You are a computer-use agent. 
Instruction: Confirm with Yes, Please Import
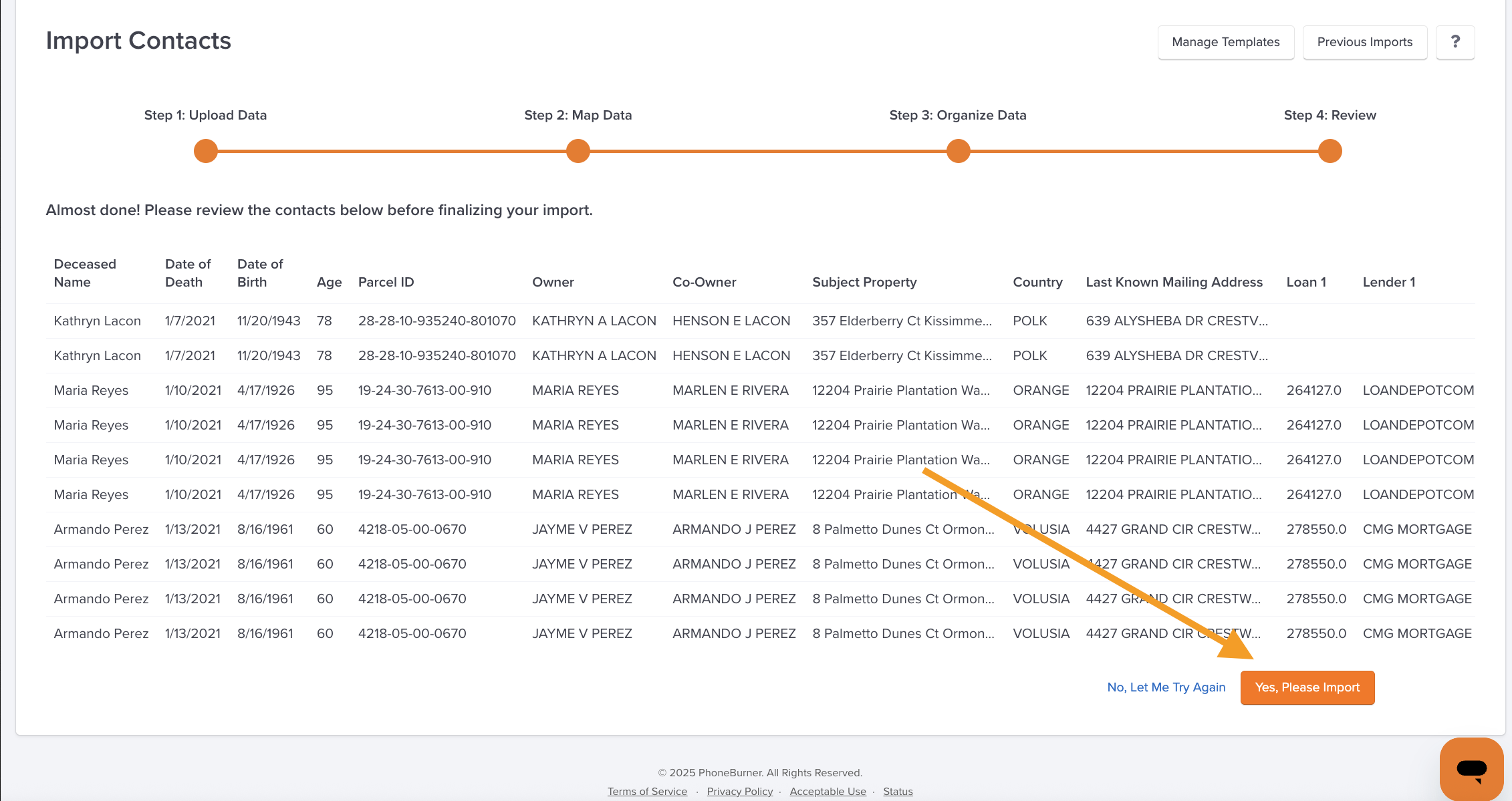(1307, 687)
